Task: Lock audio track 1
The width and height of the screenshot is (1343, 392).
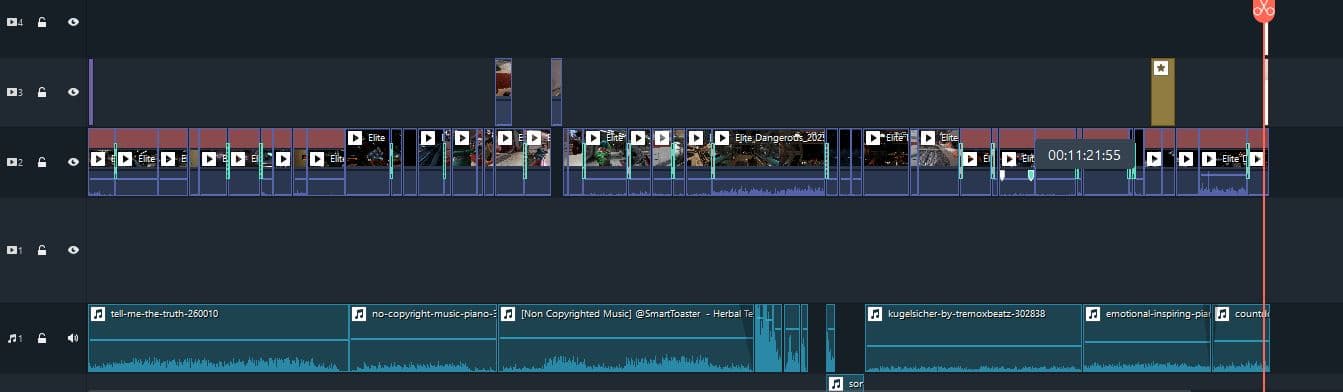Action: pyautogui.click(x=42, y=338)
